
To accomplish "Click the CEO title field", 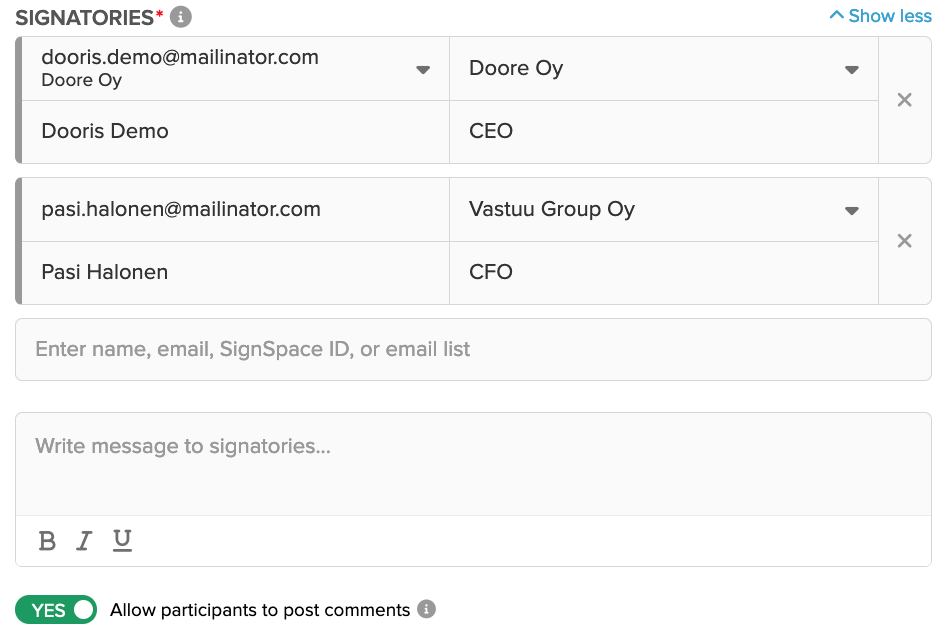I will click(663, 132).
